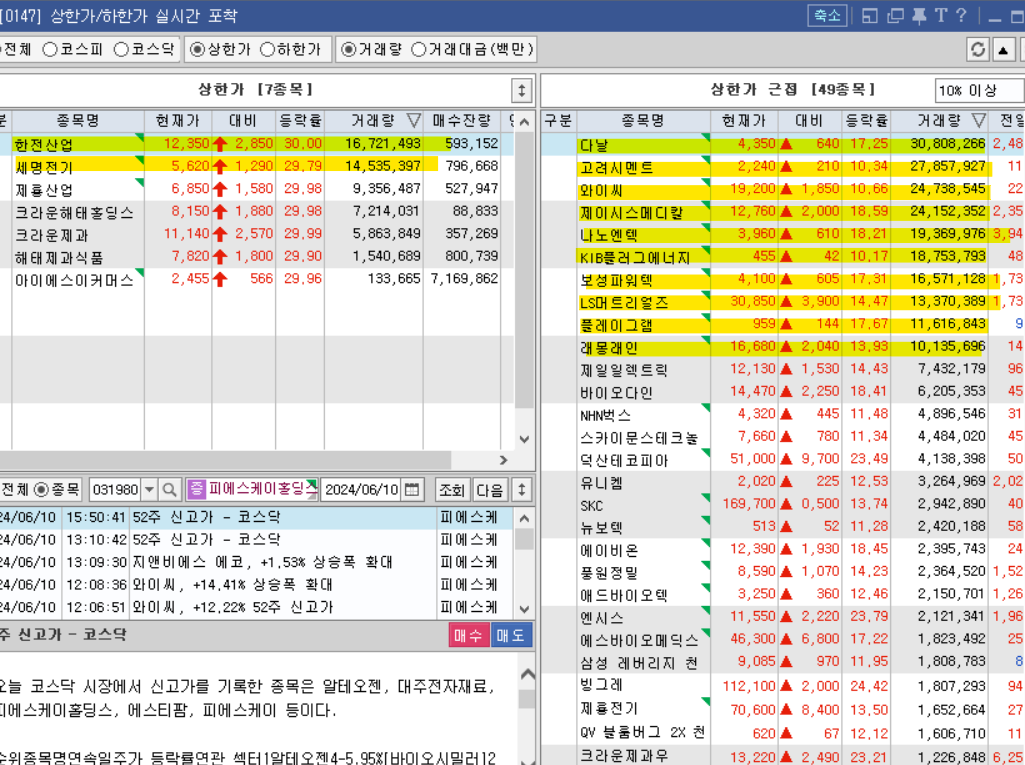Click the red triangle in the 다날 row
1025x765 pixels.
(786, 144)
